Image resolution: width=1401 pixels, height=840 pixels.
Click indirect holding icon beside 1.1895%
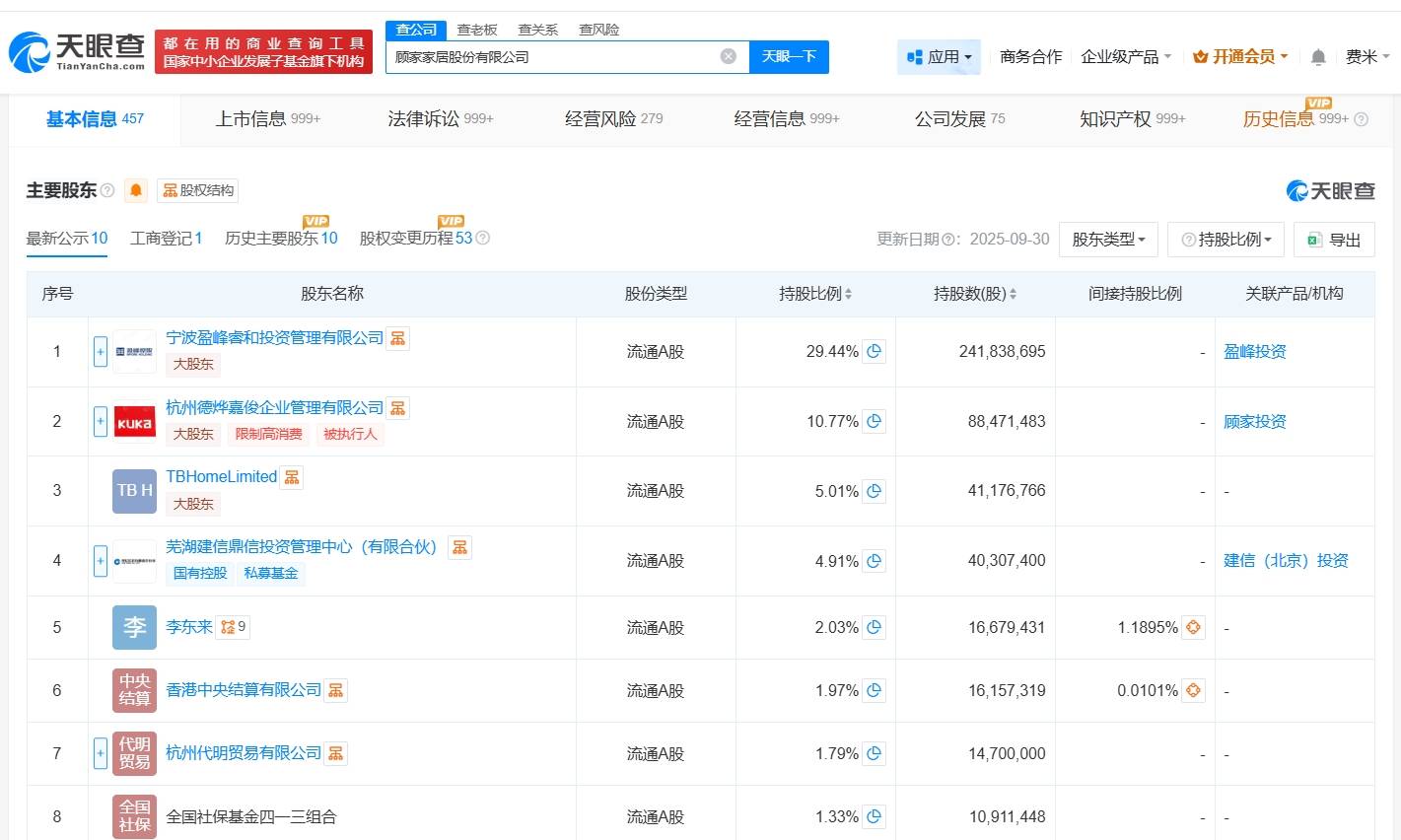(x=1193, y=627)
